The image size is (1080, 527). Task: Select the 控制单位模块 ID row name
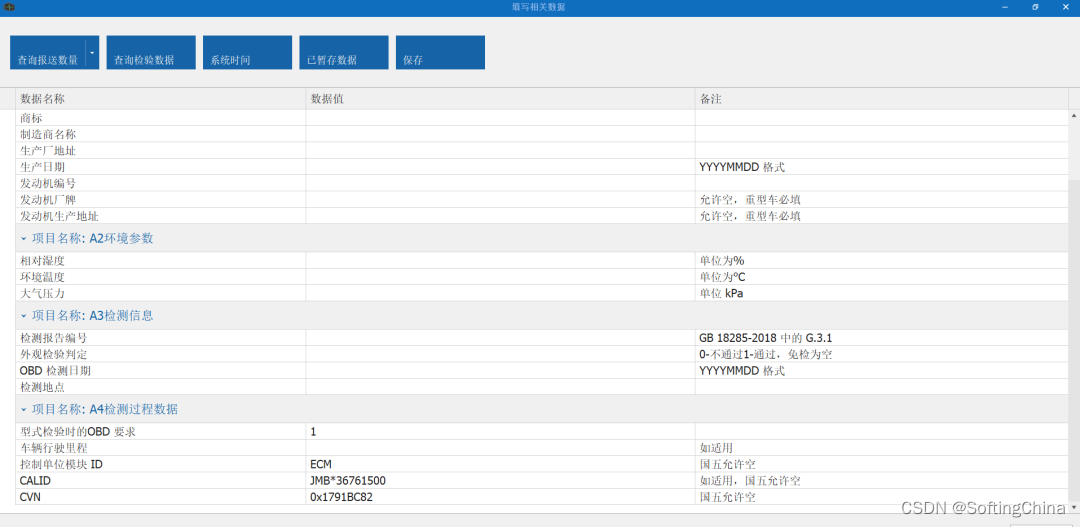(x=62, y=465)
